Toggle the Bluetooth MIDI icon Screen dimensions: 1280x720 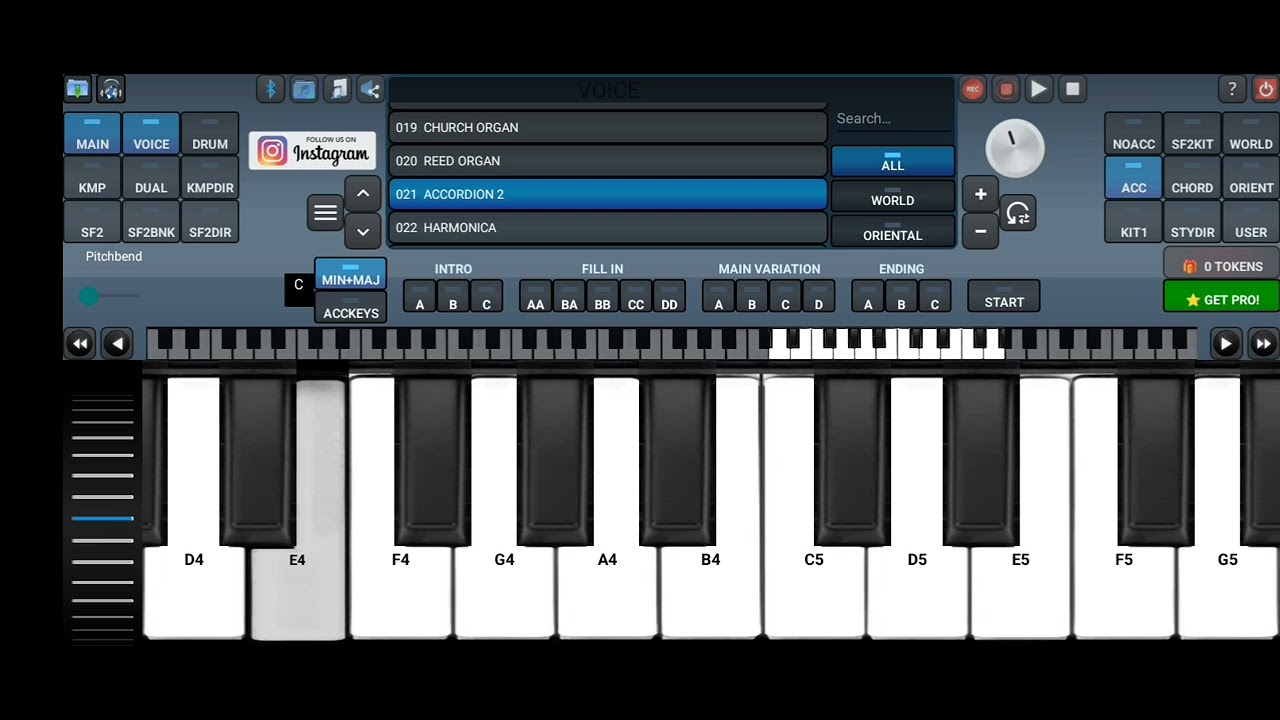(270, 89)
